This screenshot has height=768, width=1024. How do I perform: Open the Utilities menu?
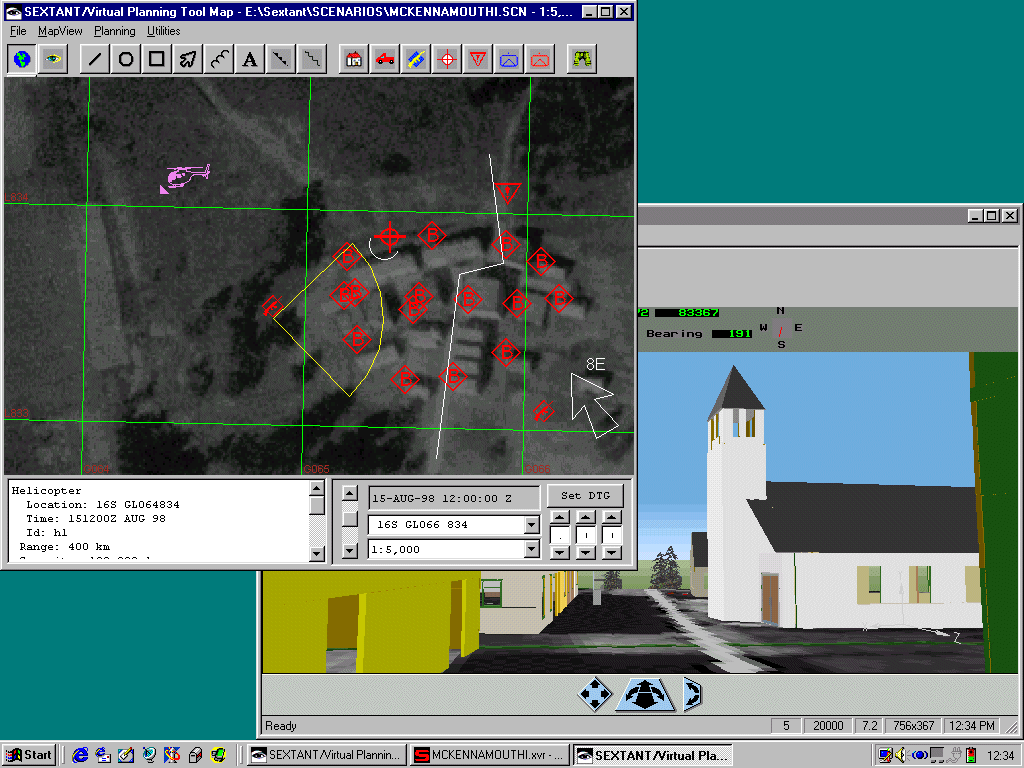click(163, 31)
